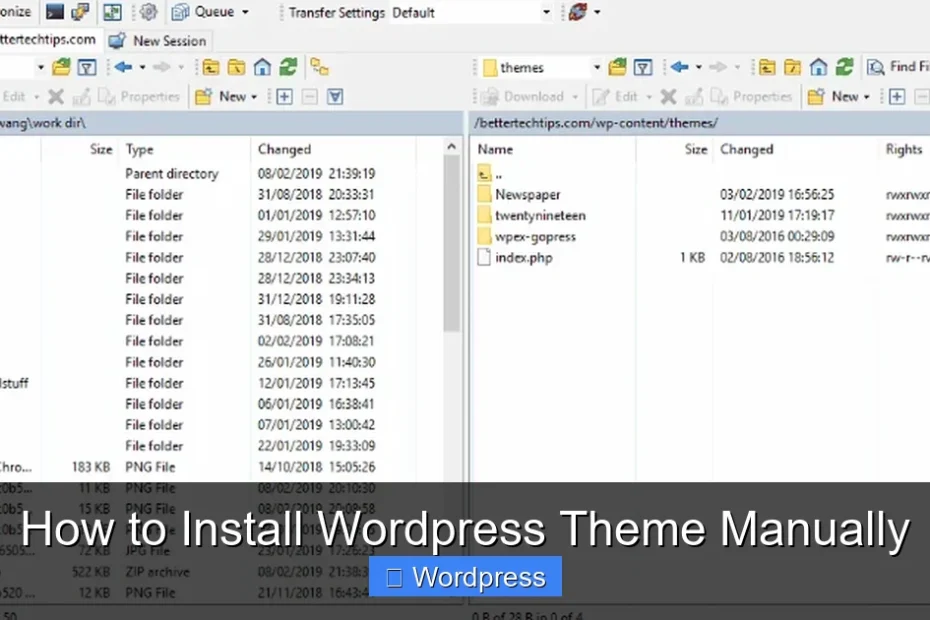Click left panel scrollbar up arrow
This screenshot has height=620, width=930.
coord(451,147)
